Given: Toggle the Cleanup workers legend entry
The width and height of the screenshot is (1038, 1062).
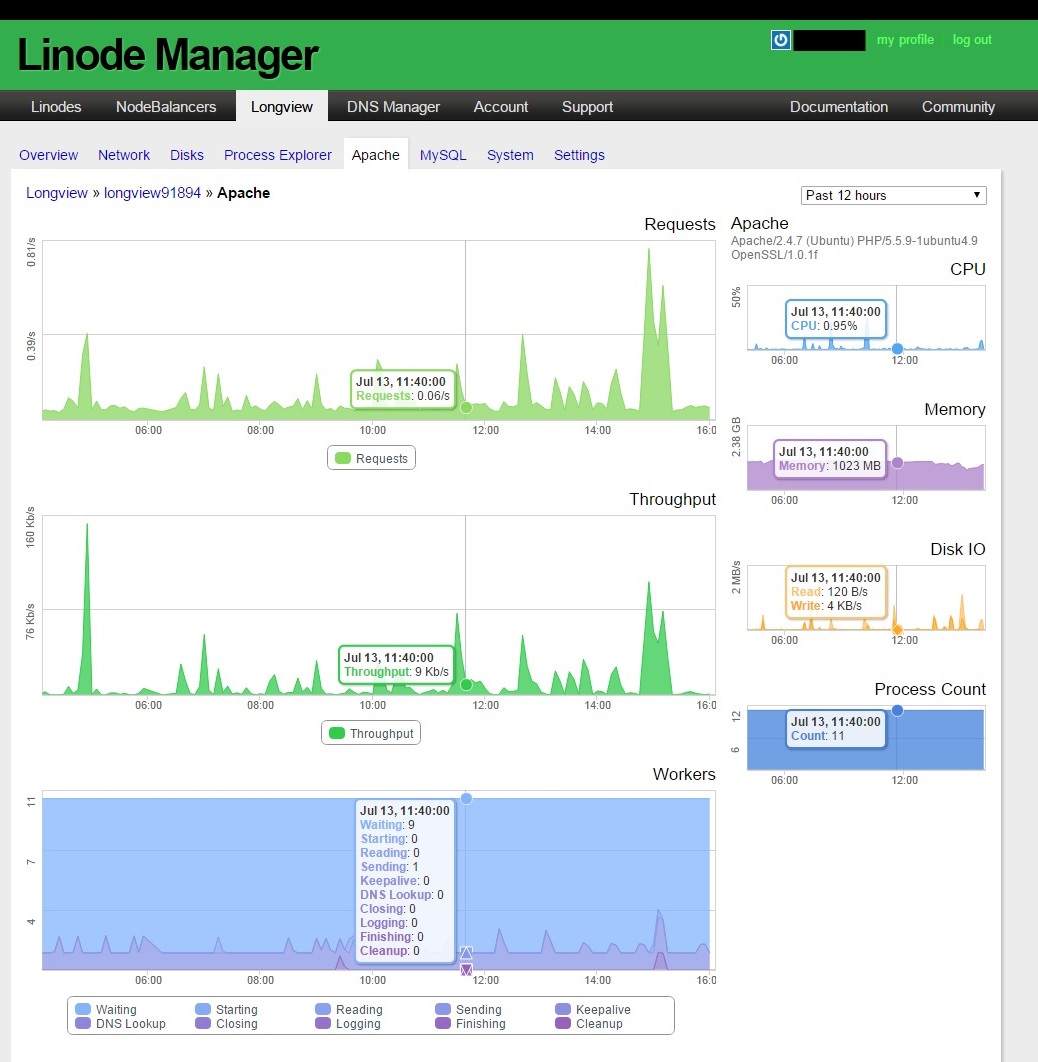Looking at the screenshot, I should pos(589,1023).
